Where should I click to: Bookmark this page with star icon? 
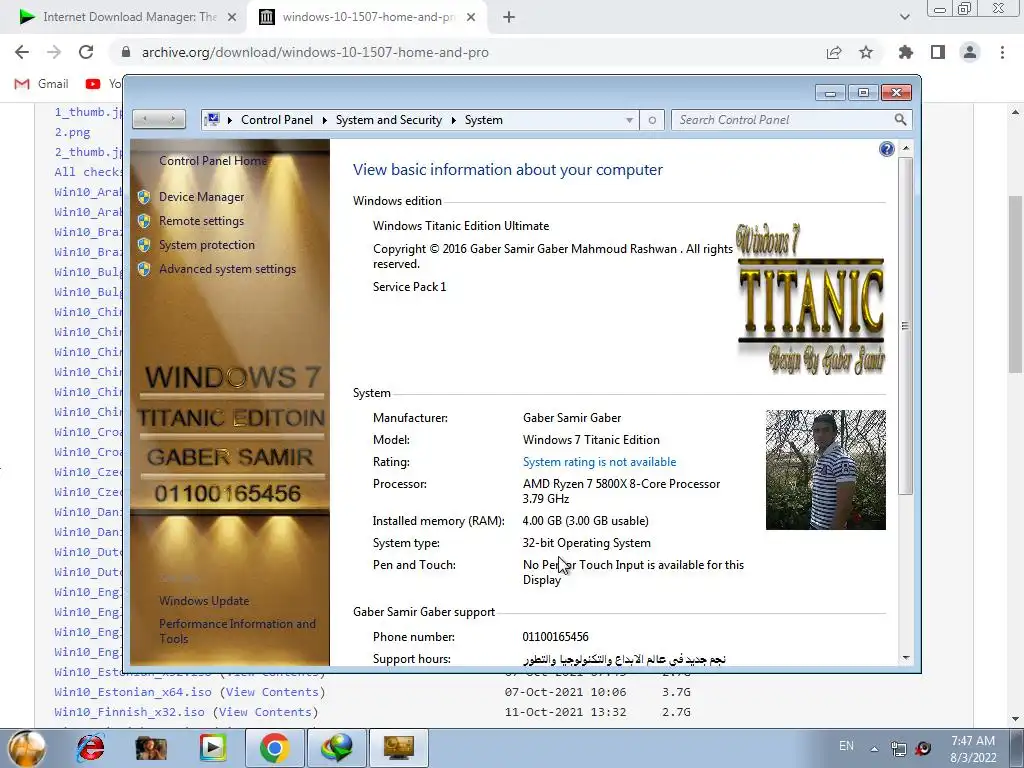[x=866, y=53]
